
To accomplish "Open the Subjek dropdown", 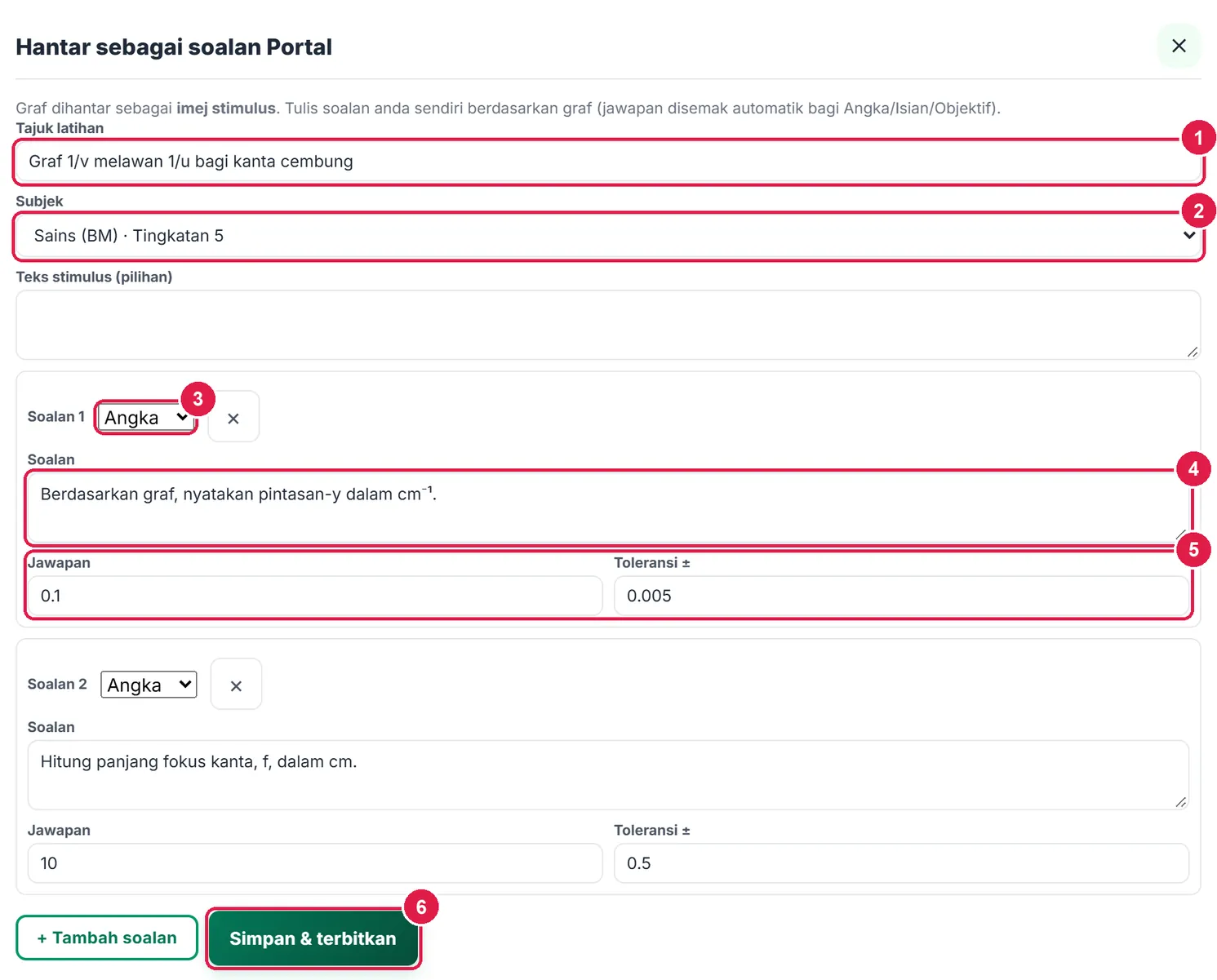I will [608, 236].
